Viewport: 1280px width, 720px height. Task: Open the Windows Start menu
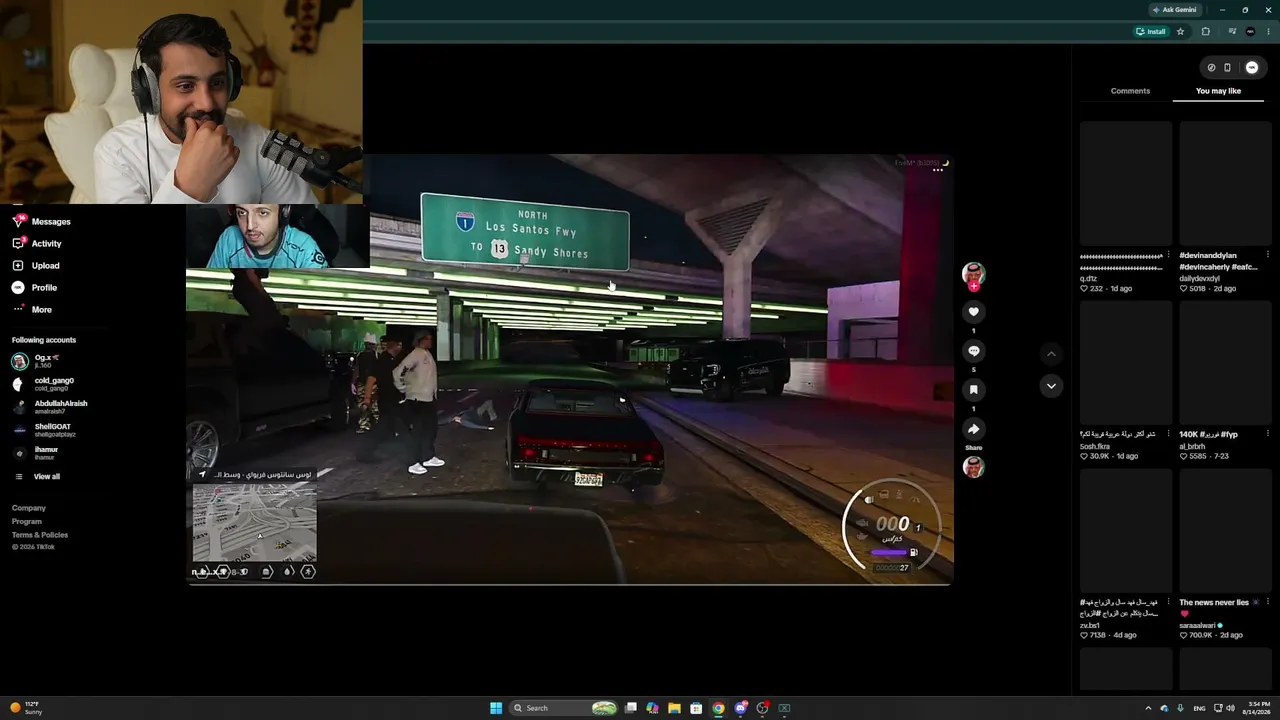496,708
